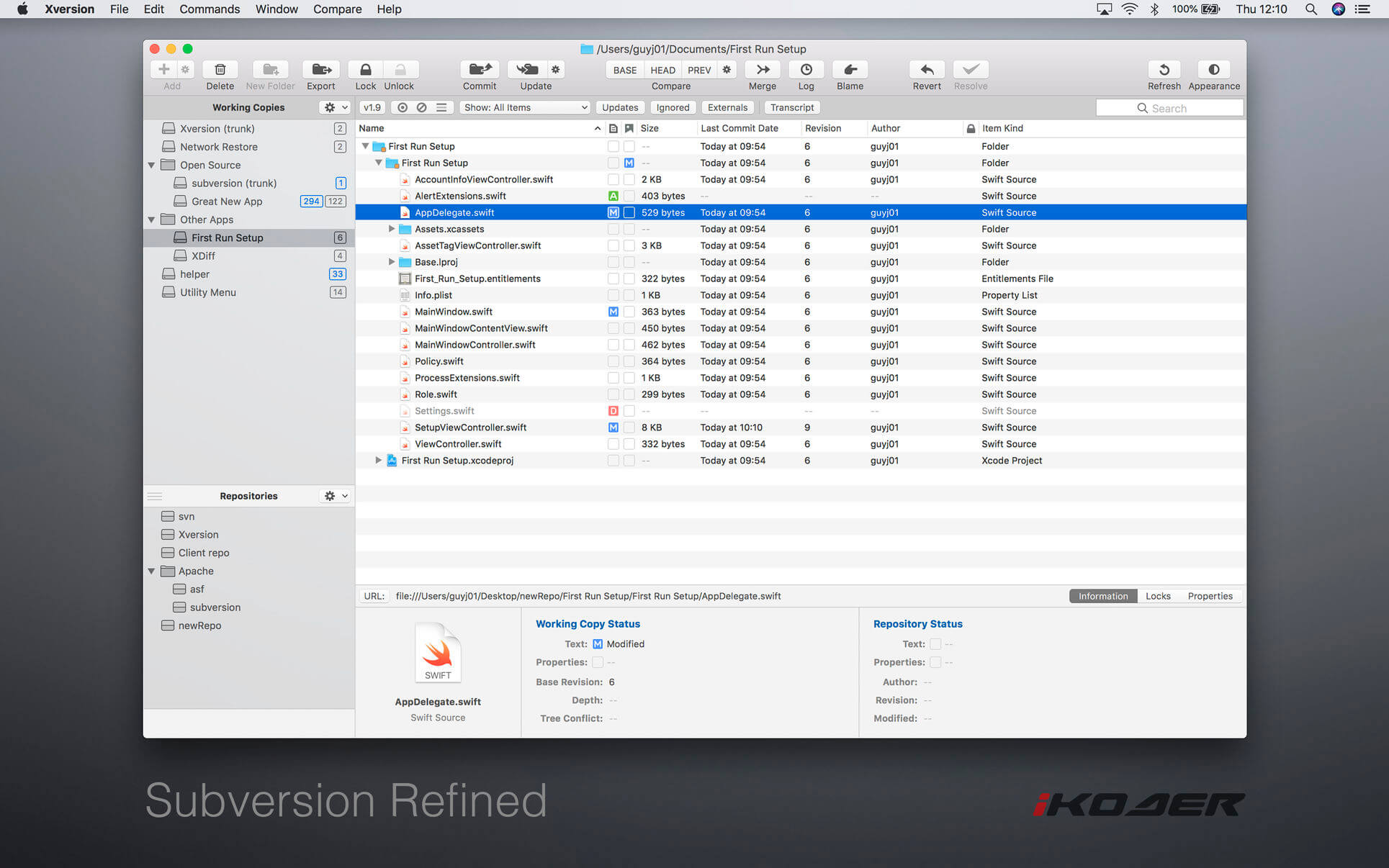
Task: Toggle the Appearance mode icon
Action: point(1214,70)
